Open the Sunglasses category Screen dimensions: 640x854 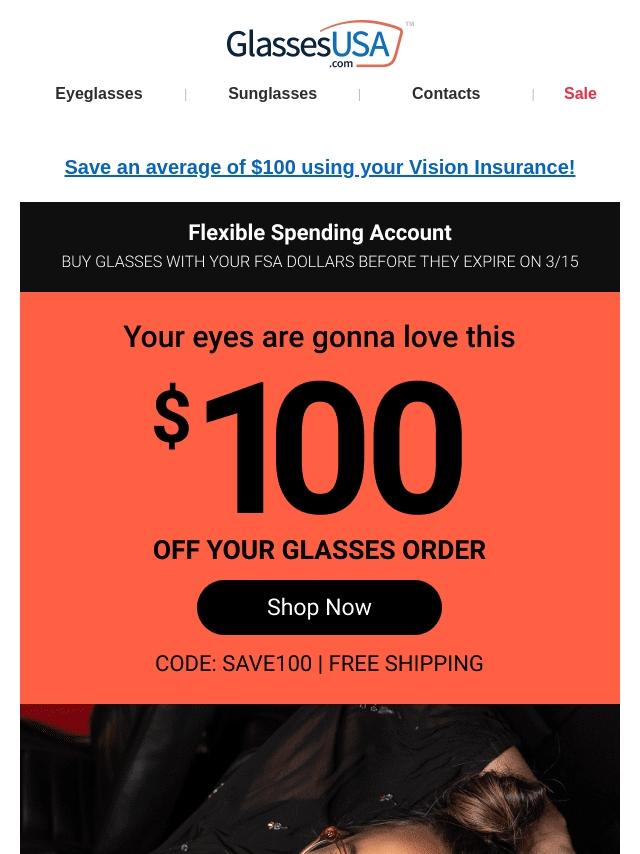272,94
